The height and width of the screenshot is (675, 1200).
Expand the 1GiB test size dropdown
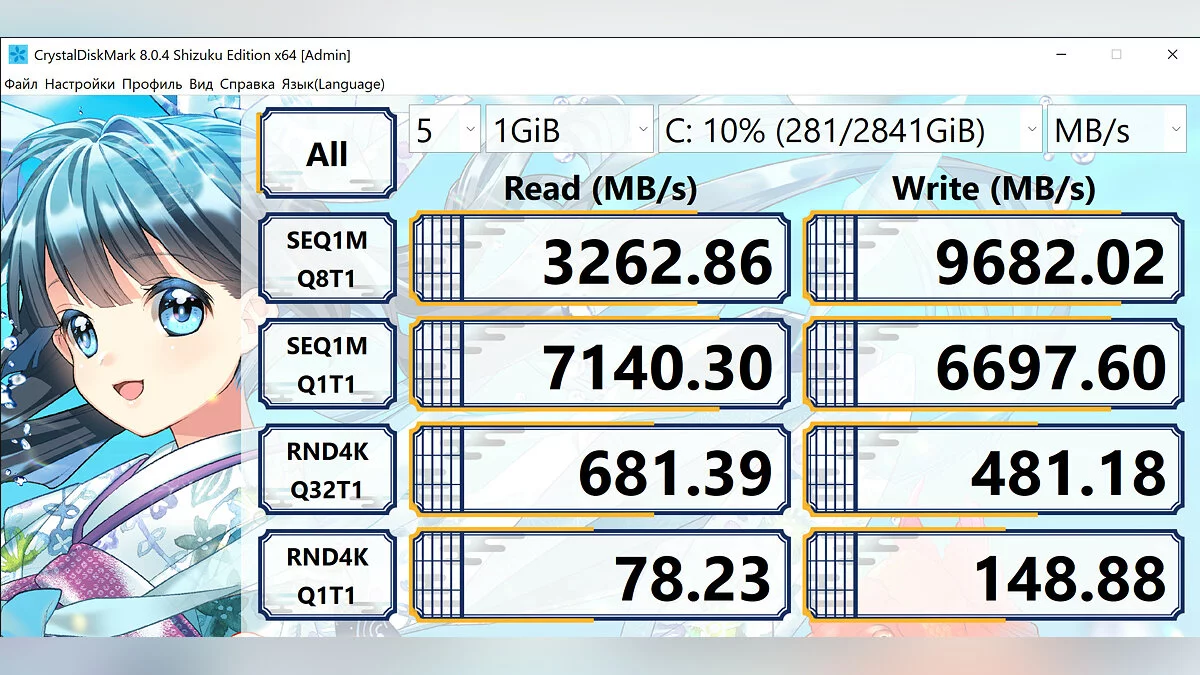pos(569,131)
